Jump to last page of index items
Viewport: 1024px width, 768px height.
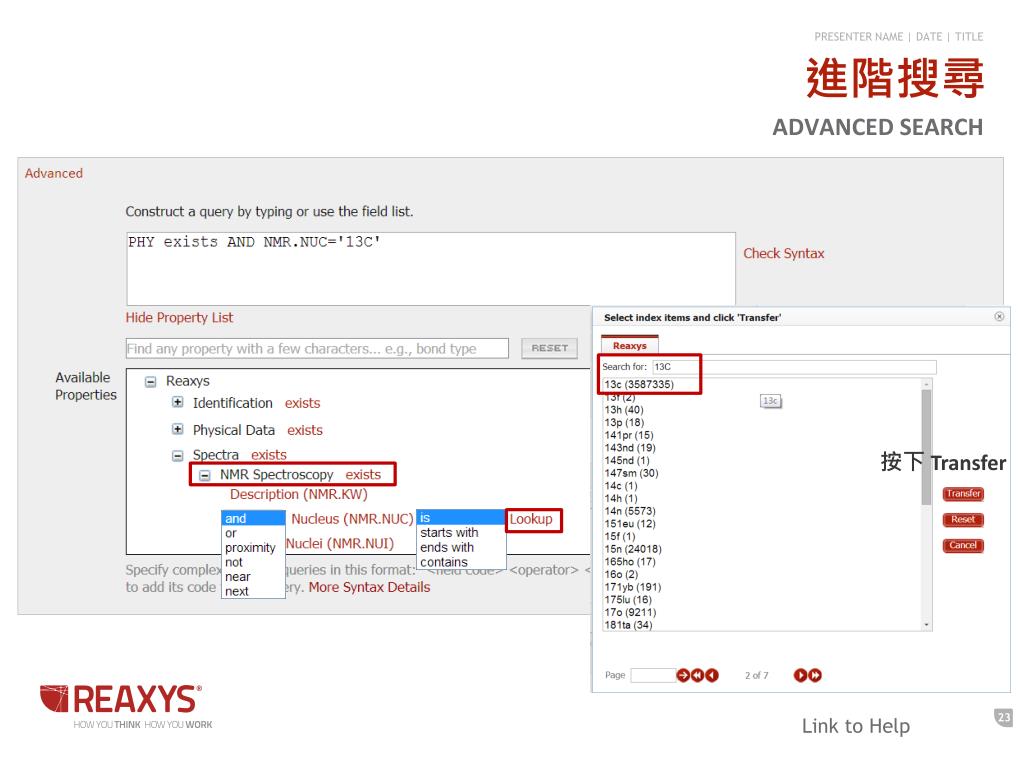(815, 675)
